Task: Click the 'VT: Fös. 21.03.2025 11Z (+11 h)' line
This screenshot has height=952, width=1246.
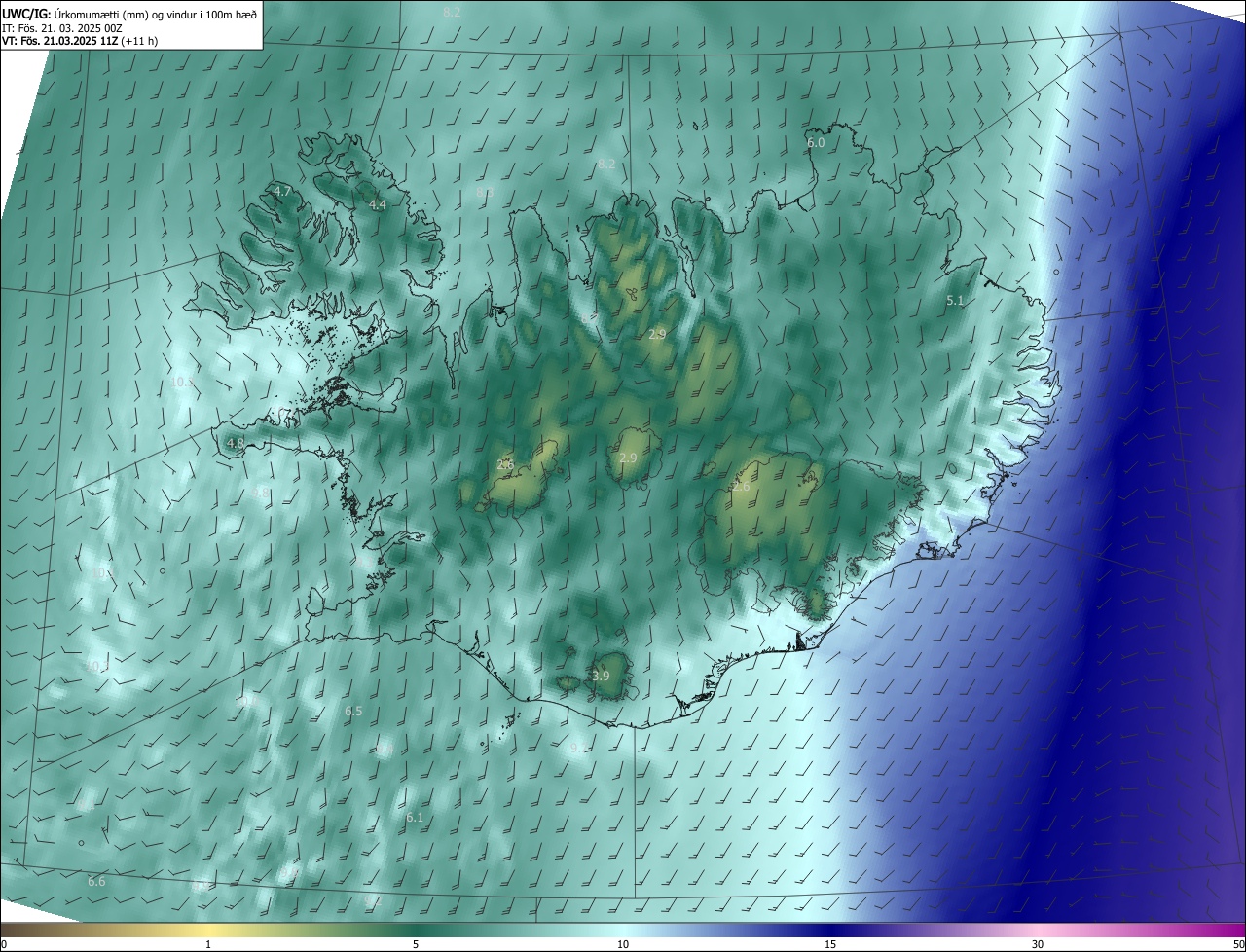Action: (x=80, y=41)
